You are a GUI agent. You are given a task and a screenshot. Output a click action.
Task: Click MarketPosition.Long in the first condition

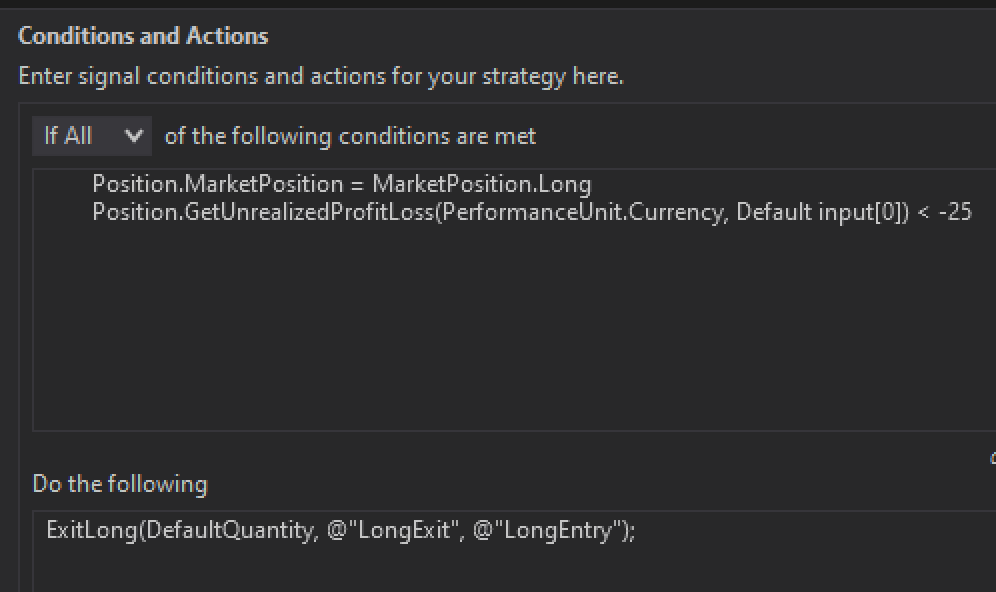pos(481,185)
